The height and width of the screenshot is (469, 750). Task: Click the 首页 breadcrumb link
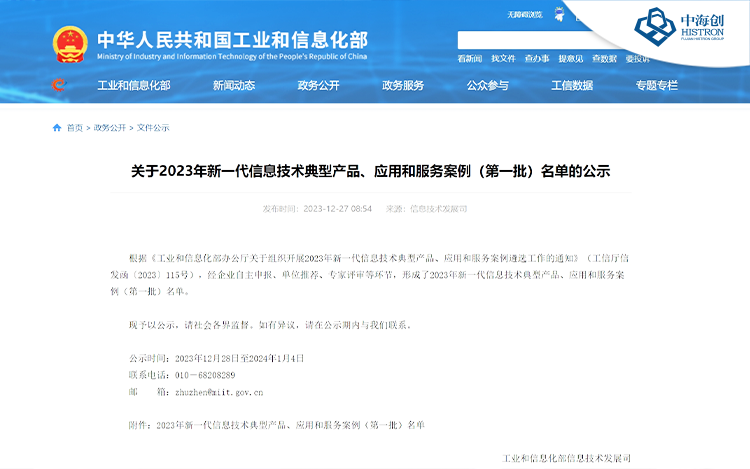75,128
